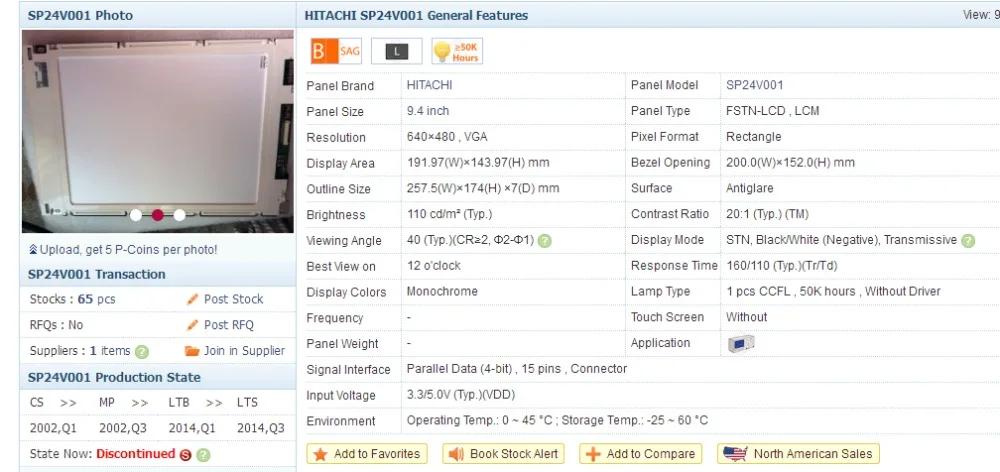Viewport: 1000px width, 472px height.
Task: Click the Rectangle pixel format value
Action: point(753,136)
